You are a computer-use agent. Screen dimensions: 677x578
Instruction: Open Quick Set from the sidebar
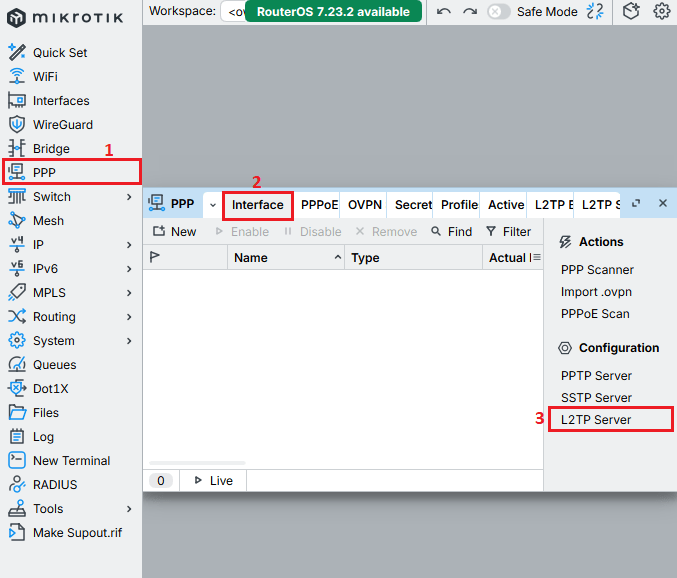pyautogui.click(x=60, y=53)
